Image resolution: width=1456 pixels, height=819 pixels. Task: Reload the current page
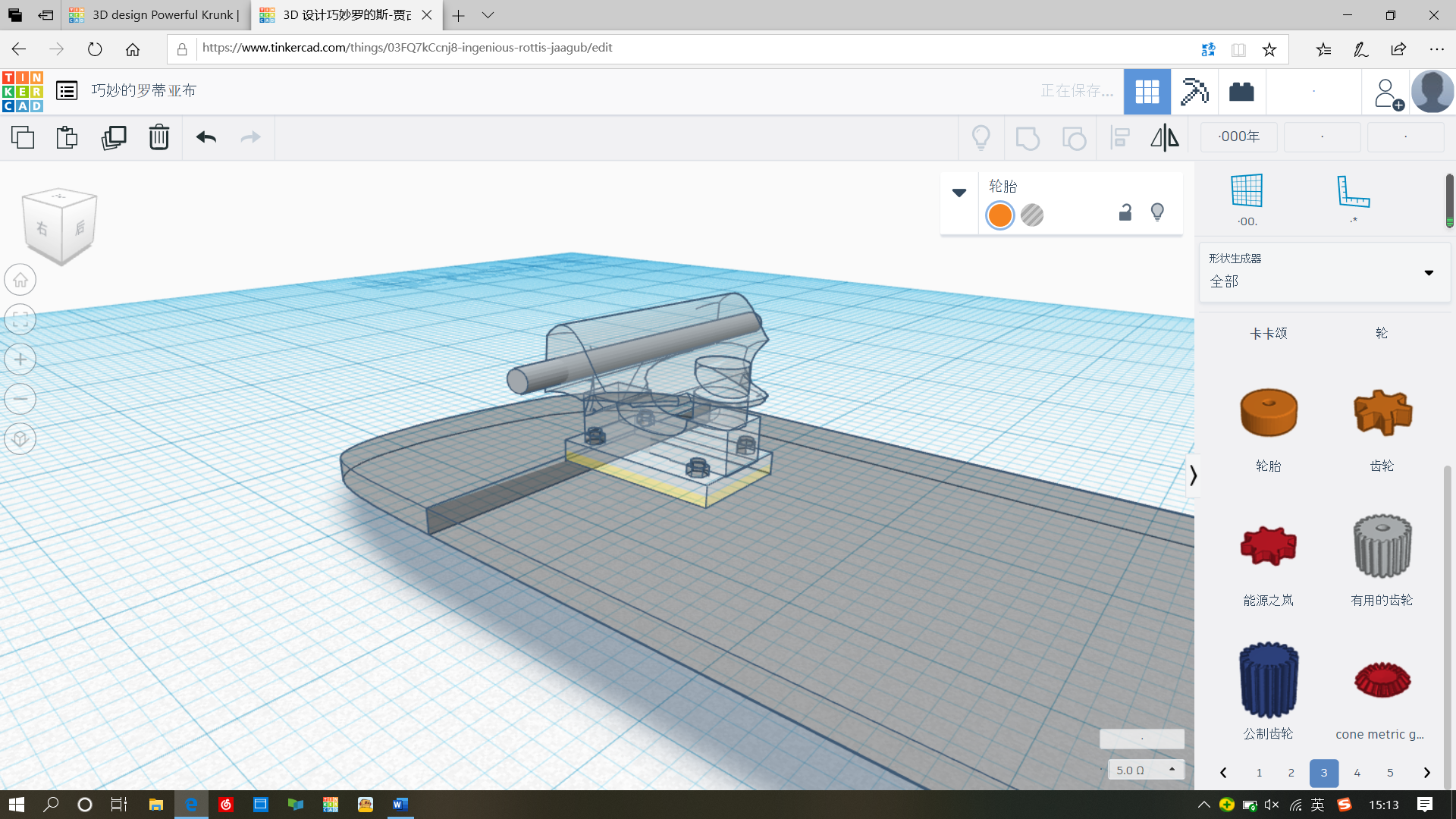tap(94, 49)
